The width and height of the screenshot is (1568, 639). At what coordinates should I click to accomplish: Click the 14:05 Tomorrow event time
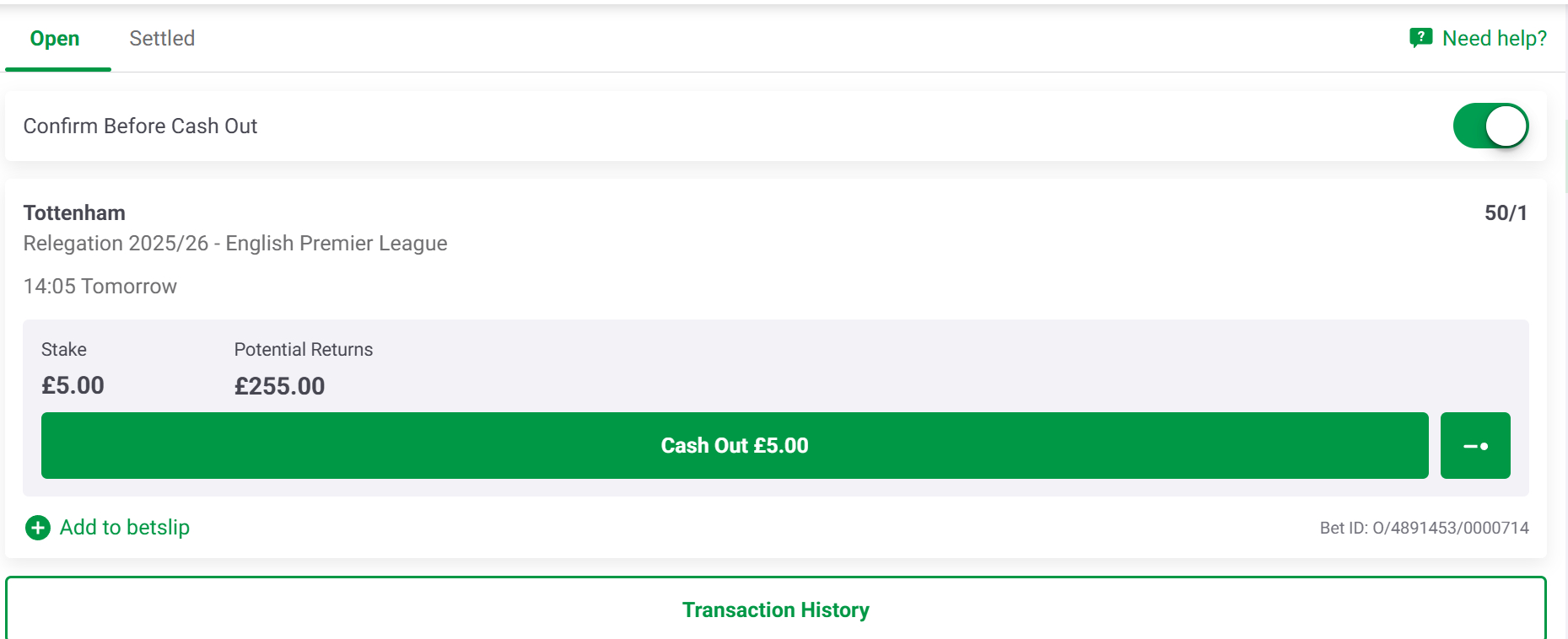coord(100,287)
